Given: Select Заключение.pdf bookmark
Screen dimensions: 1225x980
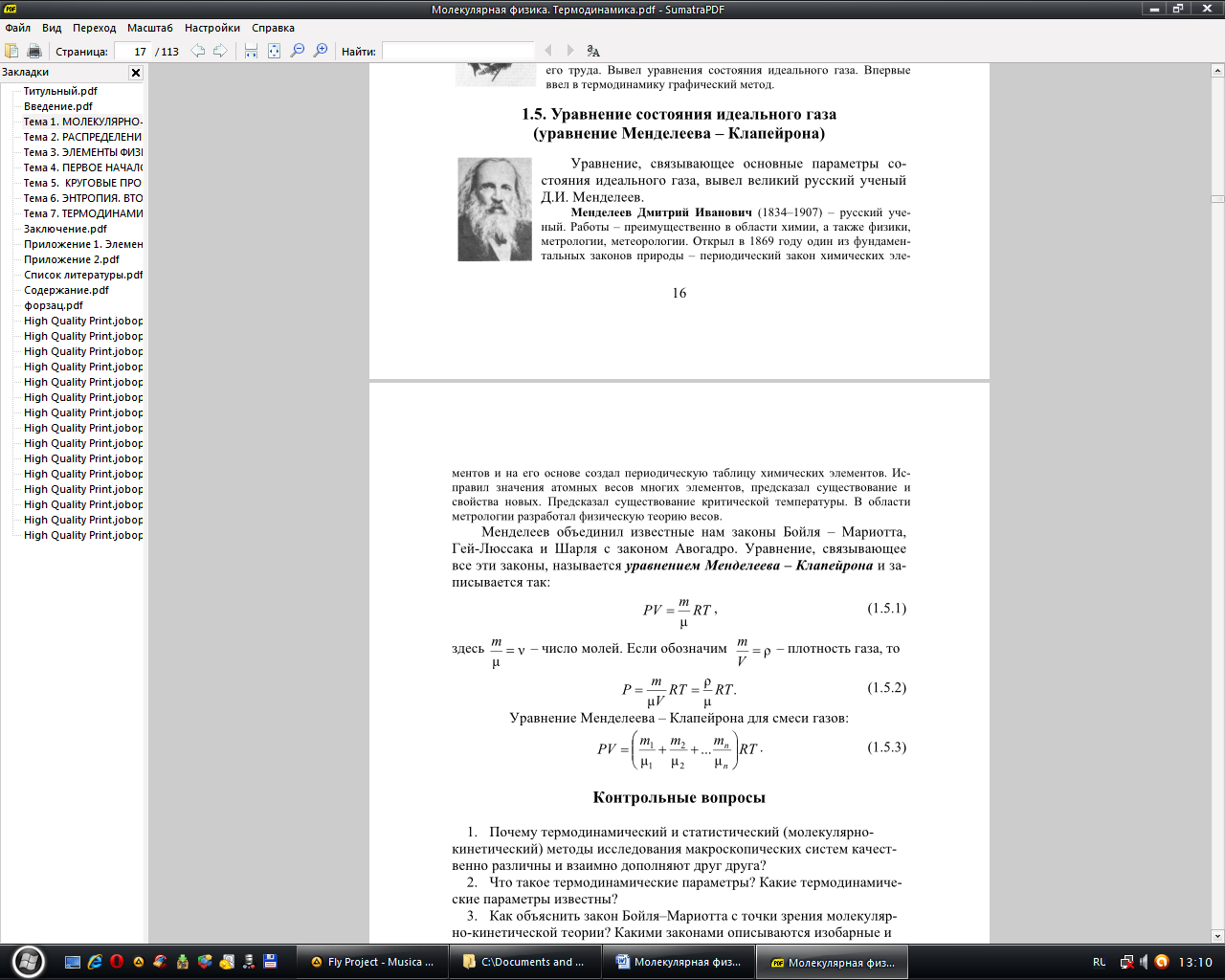Looking at the screenshot, I should [x=65, y=229].
